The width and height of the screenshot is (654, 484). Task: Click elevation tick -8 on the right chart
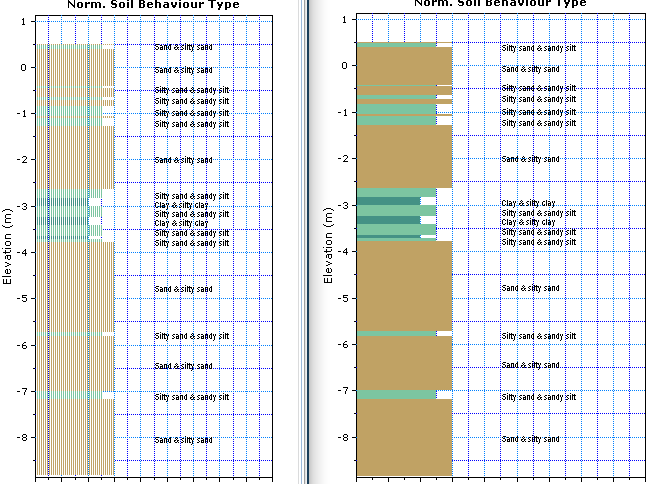click(343, 438)
